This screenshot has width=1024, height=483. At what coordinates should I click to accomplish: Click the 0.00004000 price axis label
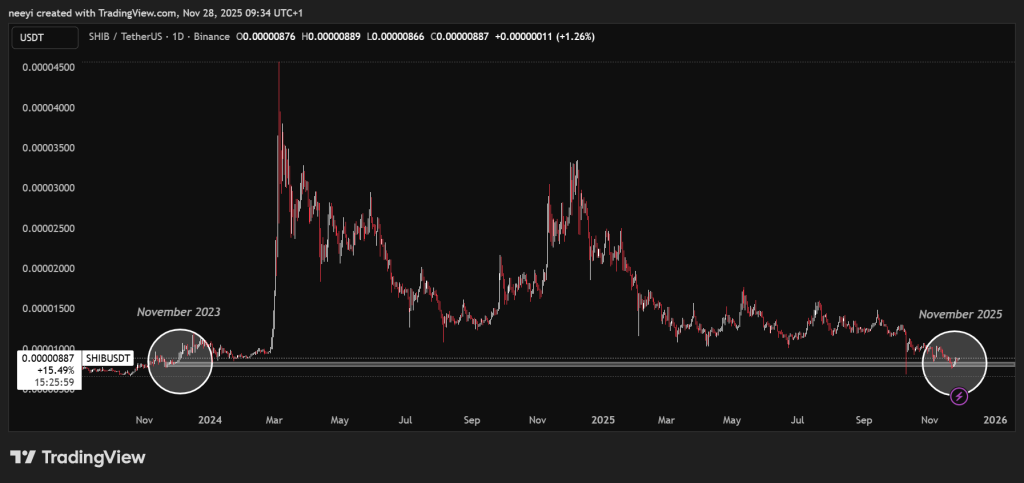click(48, 108)
